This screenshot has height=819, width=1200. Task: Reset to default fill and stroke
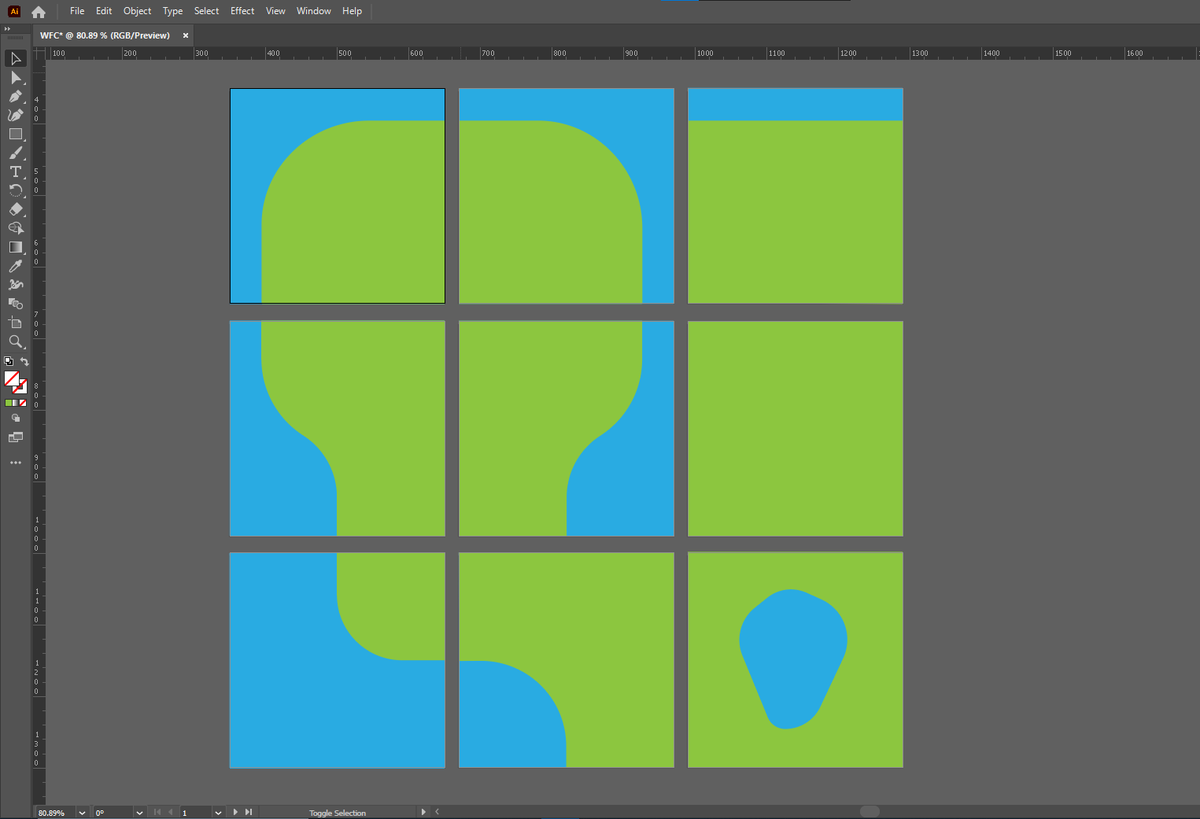(9, 361)
